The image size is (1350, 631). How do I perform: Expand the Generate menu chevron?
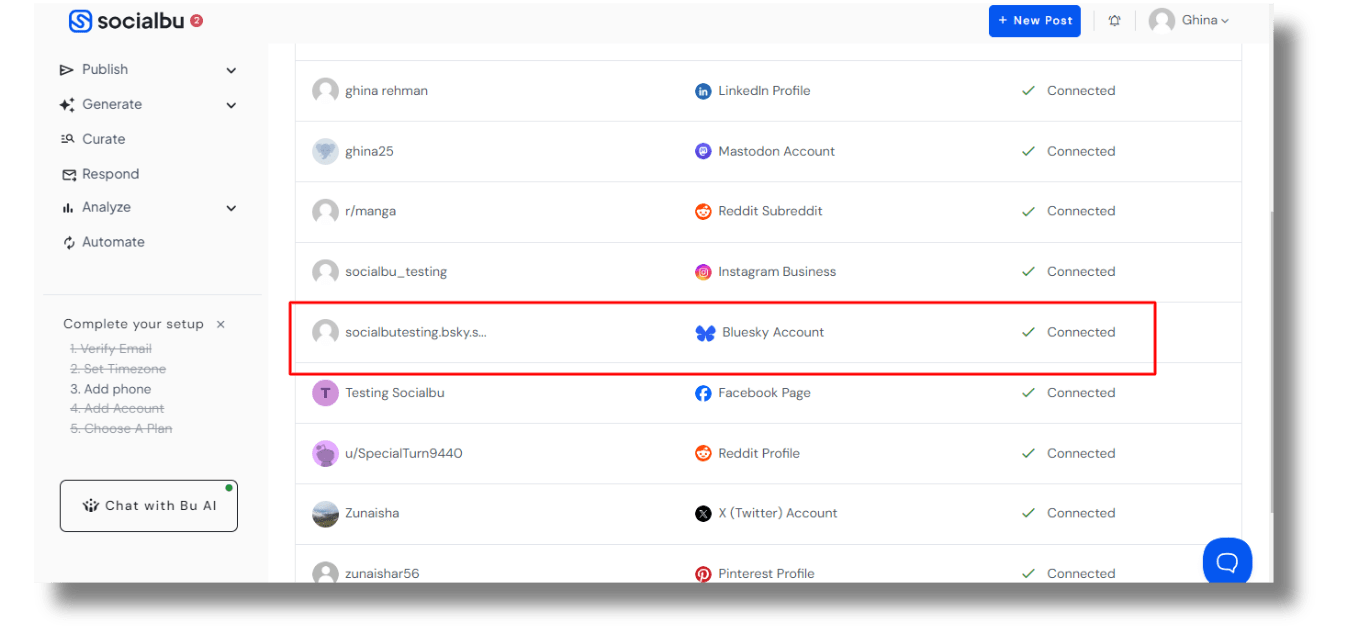click(231, 105)
